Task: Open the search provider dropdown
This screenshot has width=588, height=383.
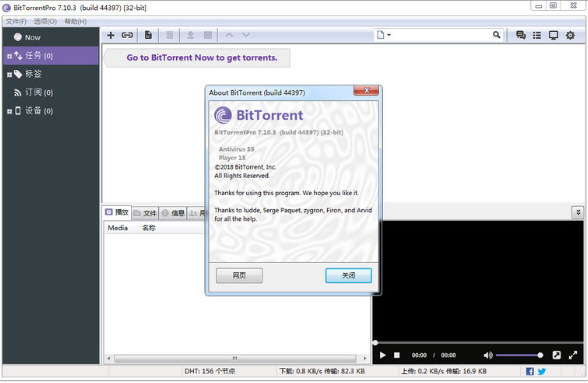Action: click(x=384, y=35)
